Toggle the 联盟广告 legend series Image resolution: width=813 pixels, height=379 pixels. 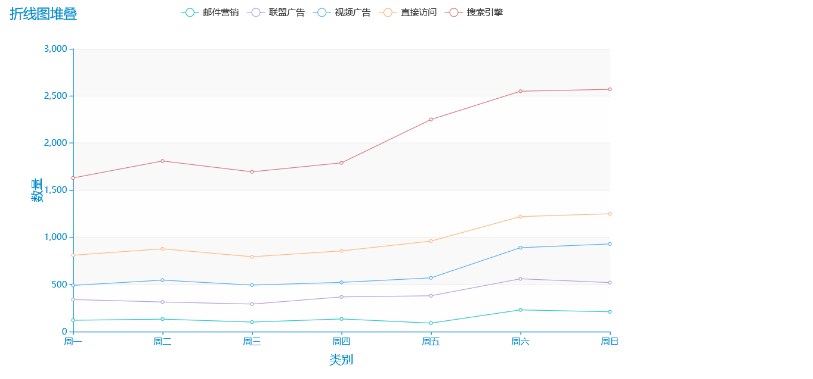pos(277,12)
